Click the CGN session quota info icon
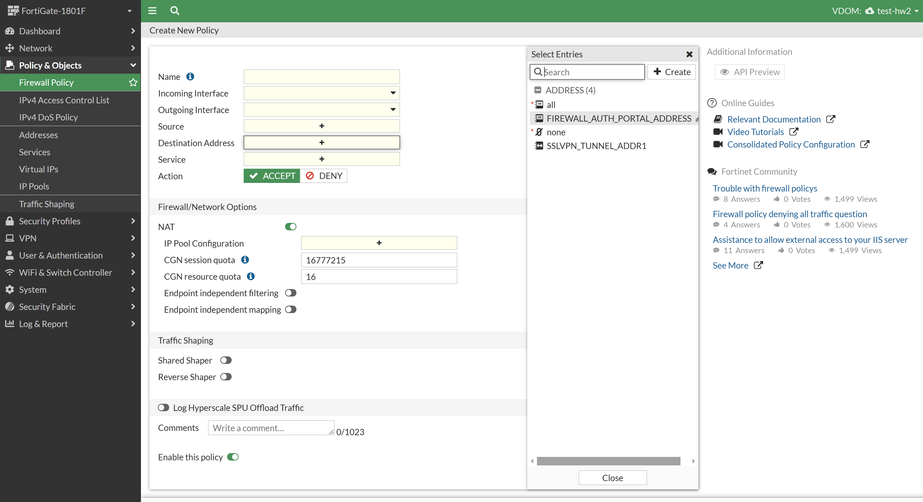This screenshot has height=502, width=923. (245, 260)
